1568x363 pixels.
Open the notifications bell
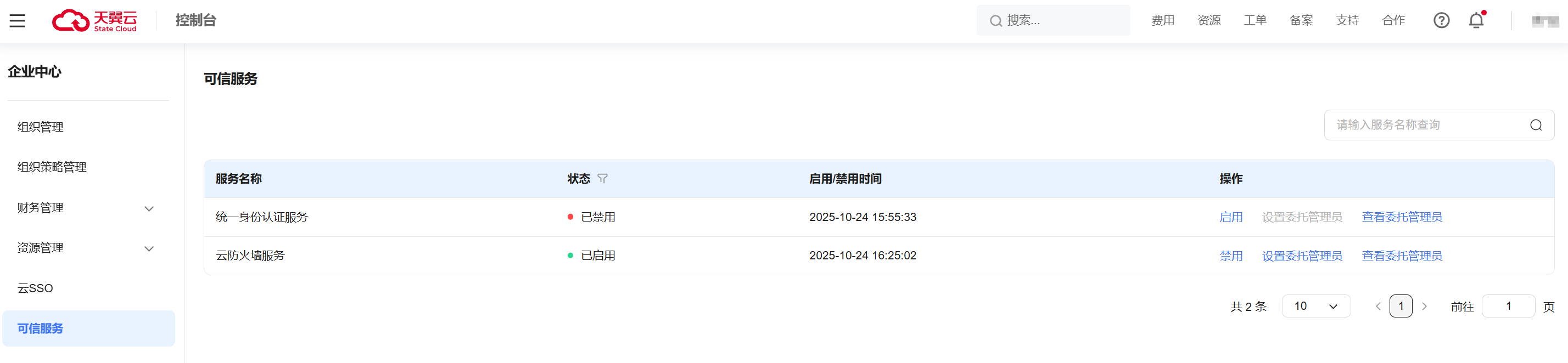pos(1476,21)
